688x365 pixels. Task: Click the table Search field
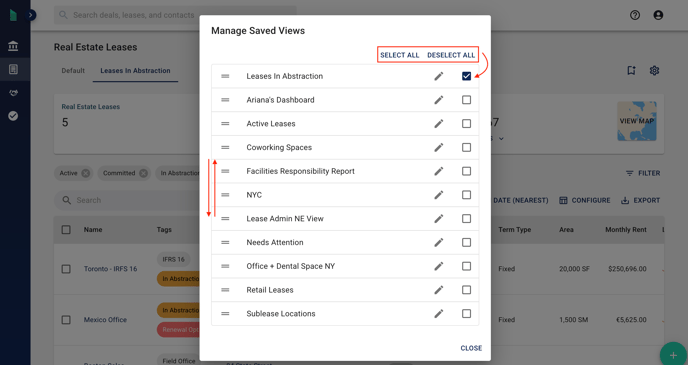127,200
